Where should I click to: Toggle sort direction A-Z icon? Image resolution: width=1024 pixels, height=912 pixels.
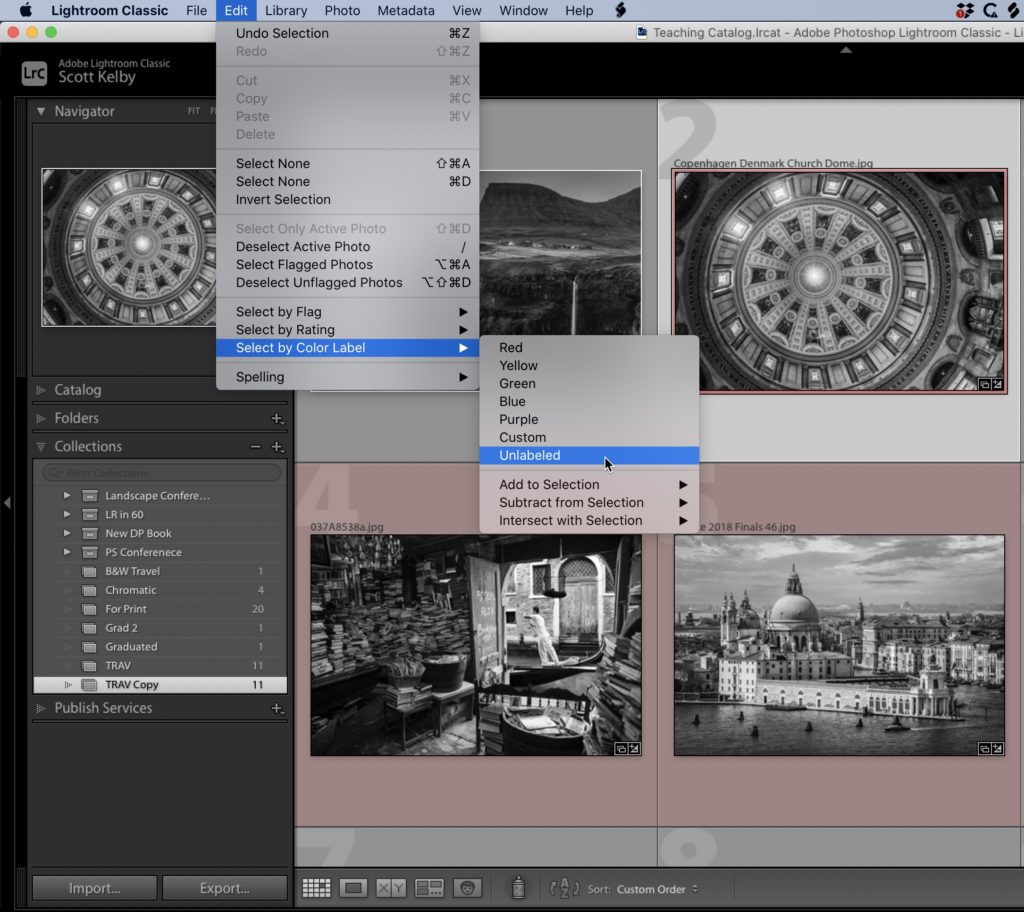pos(564,888)
